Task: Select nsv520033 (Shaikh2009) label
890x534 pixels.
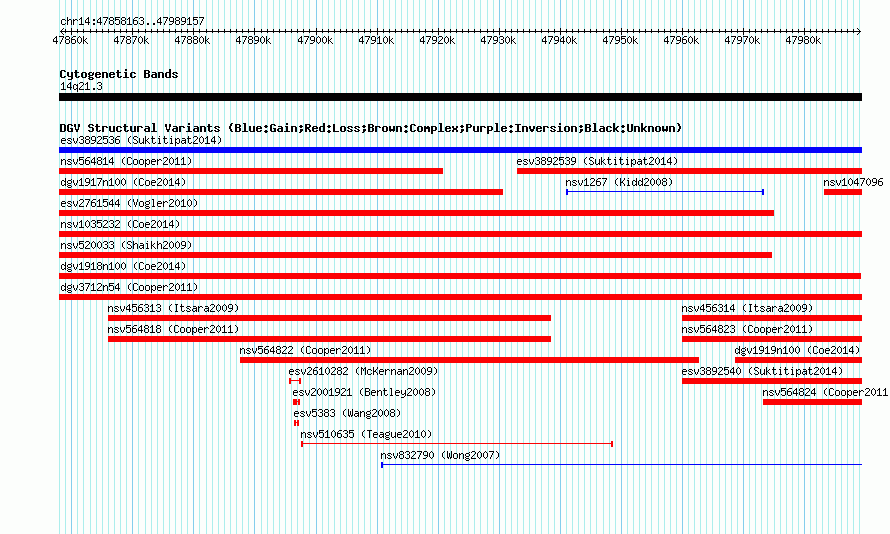Action: (x=126, y=246)
